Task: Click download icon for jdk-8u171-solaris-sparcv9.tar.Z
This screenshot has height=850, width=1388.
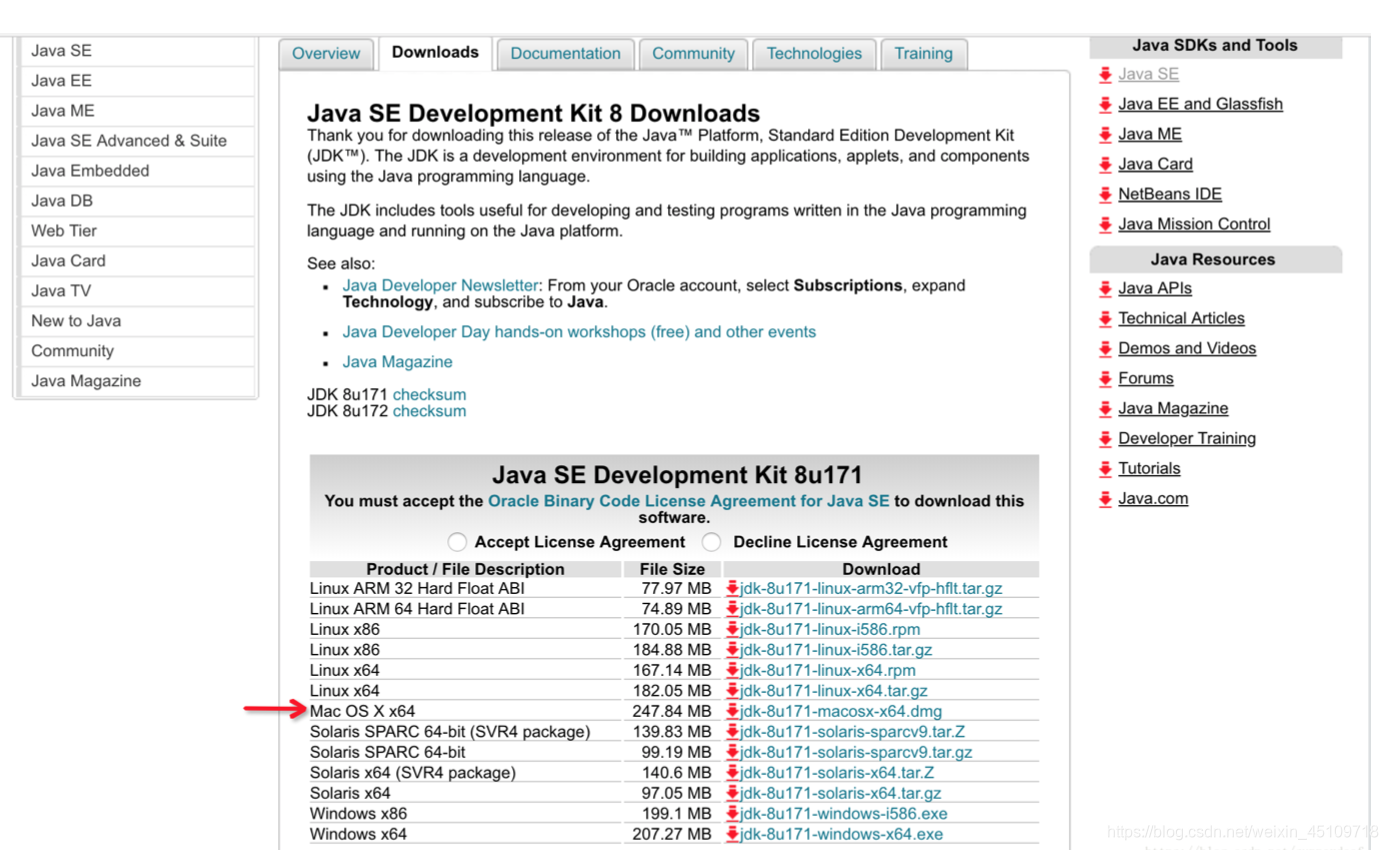Action: (x=732, y=732)
